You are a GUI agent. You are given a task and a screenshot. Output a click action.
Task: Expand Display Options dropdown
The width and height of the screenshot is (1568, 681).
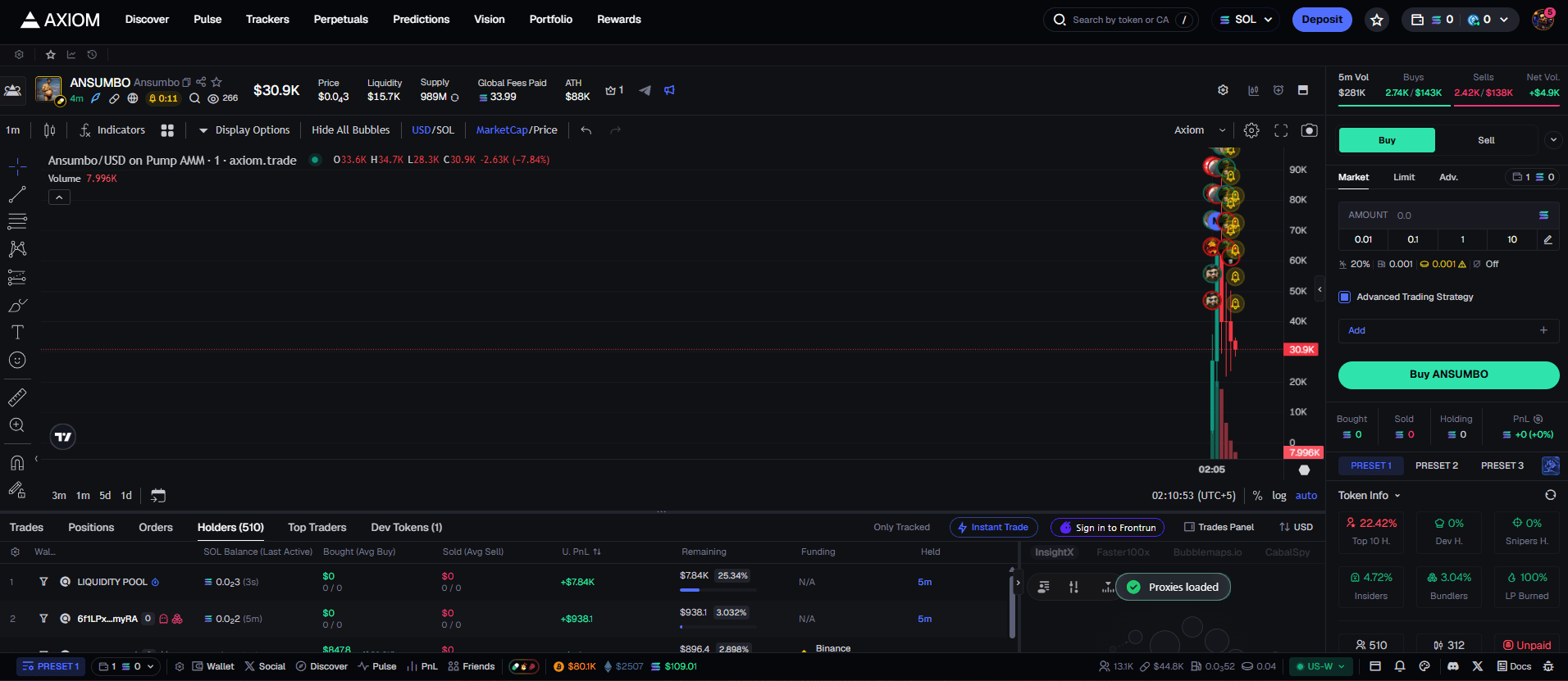(244, 130)
